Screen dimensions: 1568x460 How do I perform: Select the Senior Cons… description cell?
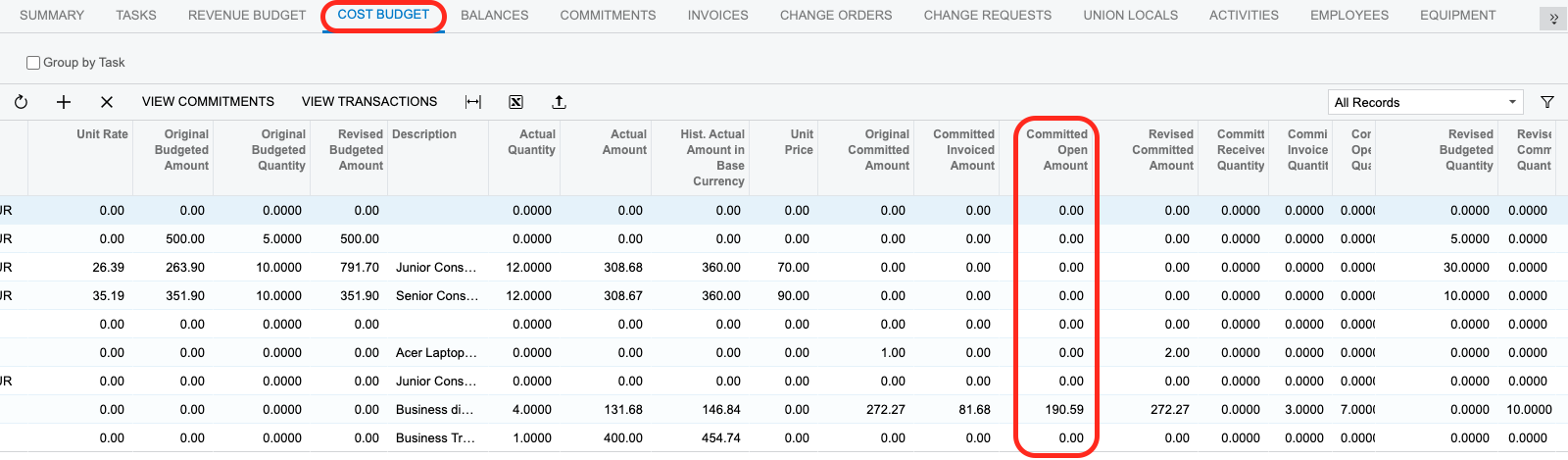436,296
